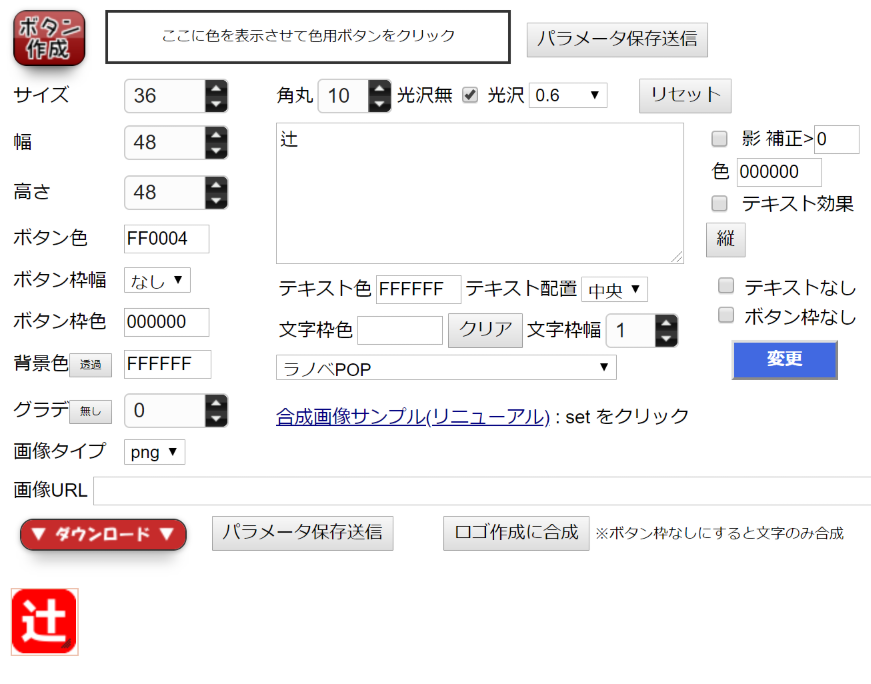Decrease the サイズ value with down arrow
The image size is (871, 684).
216,104
